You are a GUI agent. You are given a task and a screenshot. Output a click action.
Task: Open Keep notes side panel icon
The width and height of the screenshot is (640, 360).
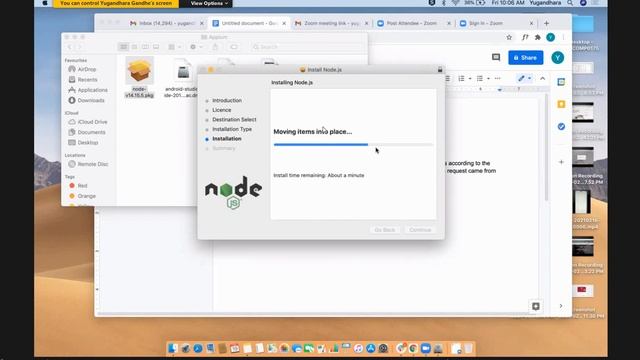(x=561, y=104)
